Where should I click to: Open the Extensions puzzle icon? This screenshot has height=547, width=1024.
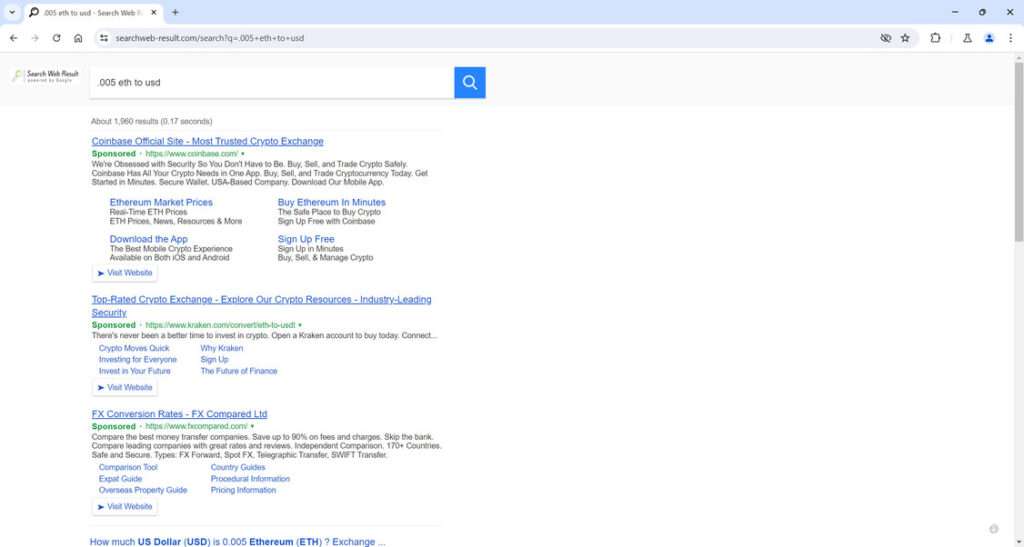click(935, 39)
